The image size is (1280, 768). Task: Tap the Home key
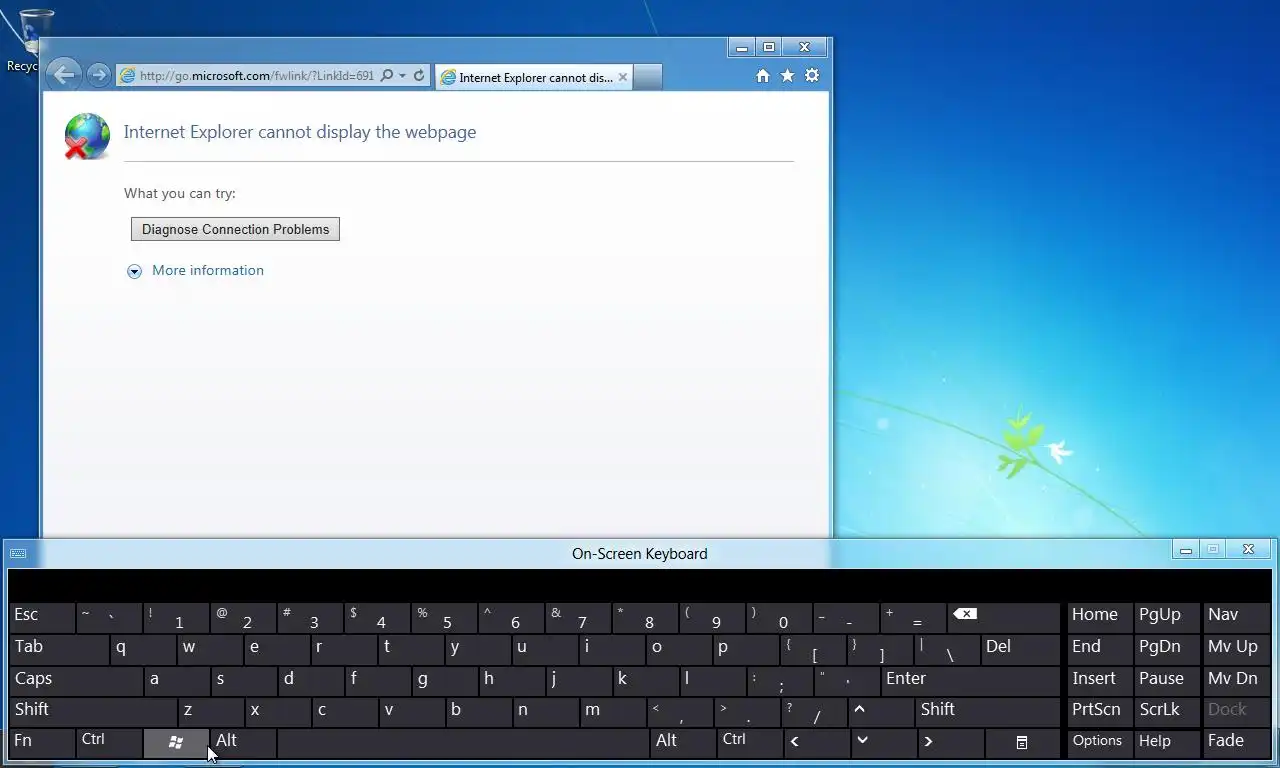1098,618
